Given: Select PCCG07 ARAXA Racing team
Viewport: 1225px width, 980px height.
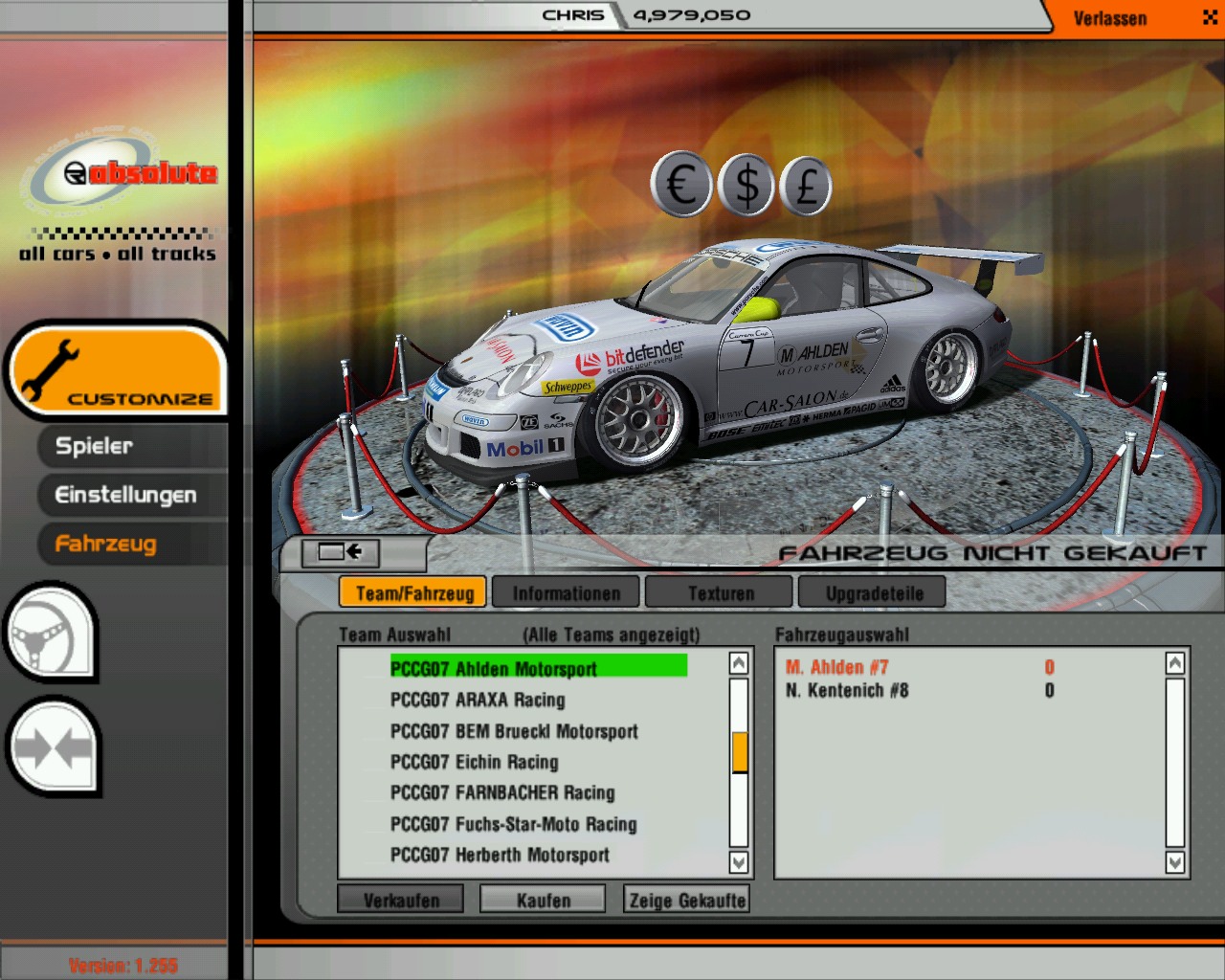Looking at the screenshot, I should (478, 700).
